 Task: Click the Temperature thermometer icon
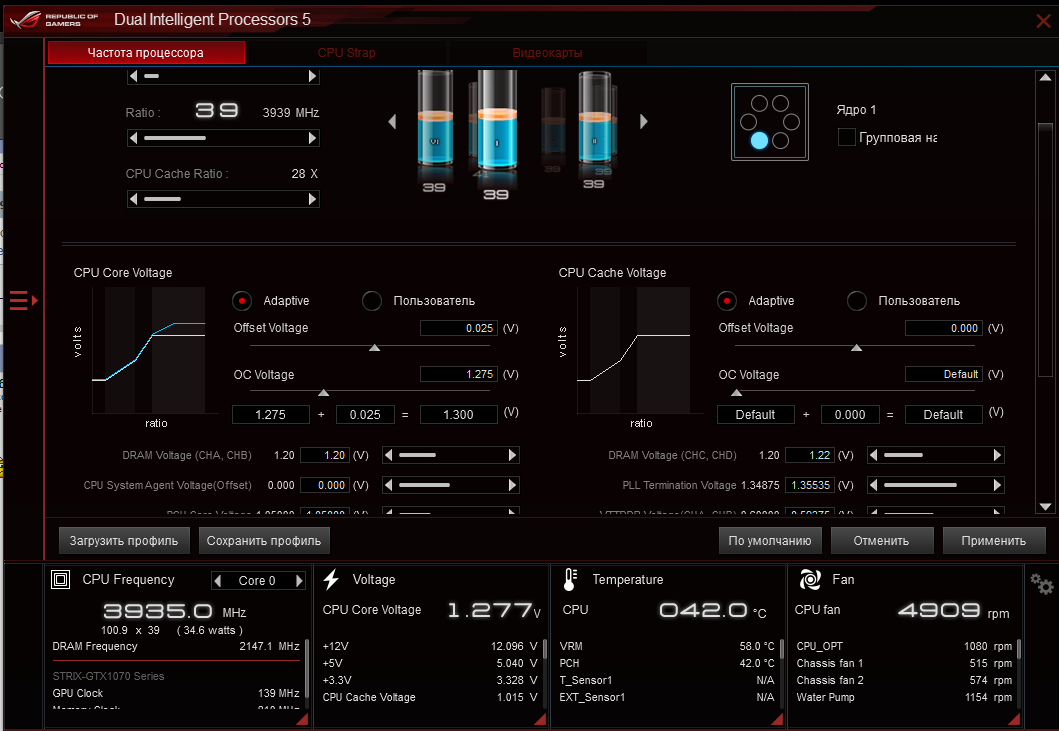(571, 580)
